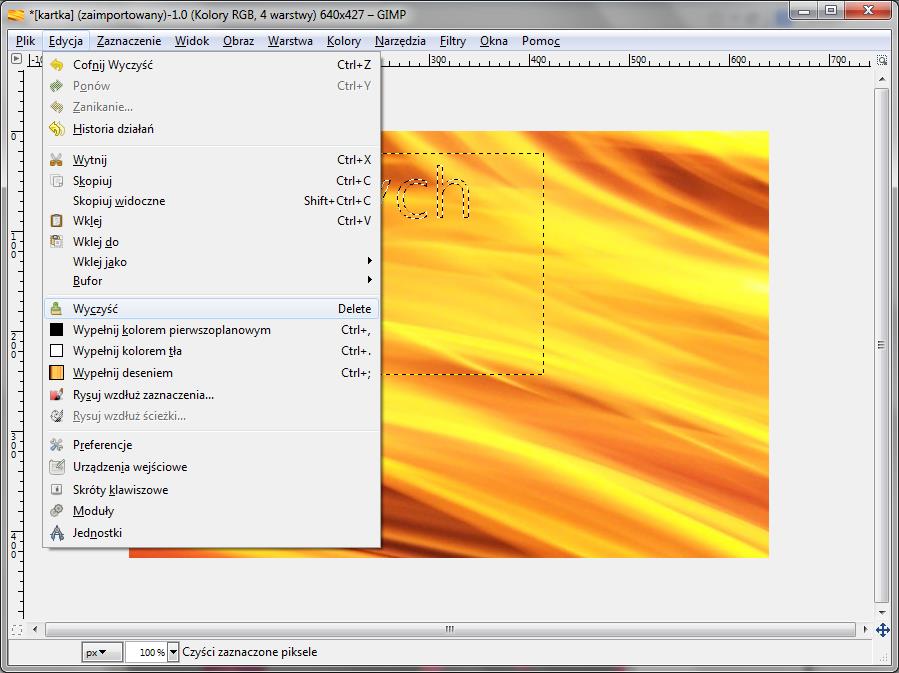Screen dimensions: 899x673
Task: Click the Delete shortcut label
Action: 354,309
